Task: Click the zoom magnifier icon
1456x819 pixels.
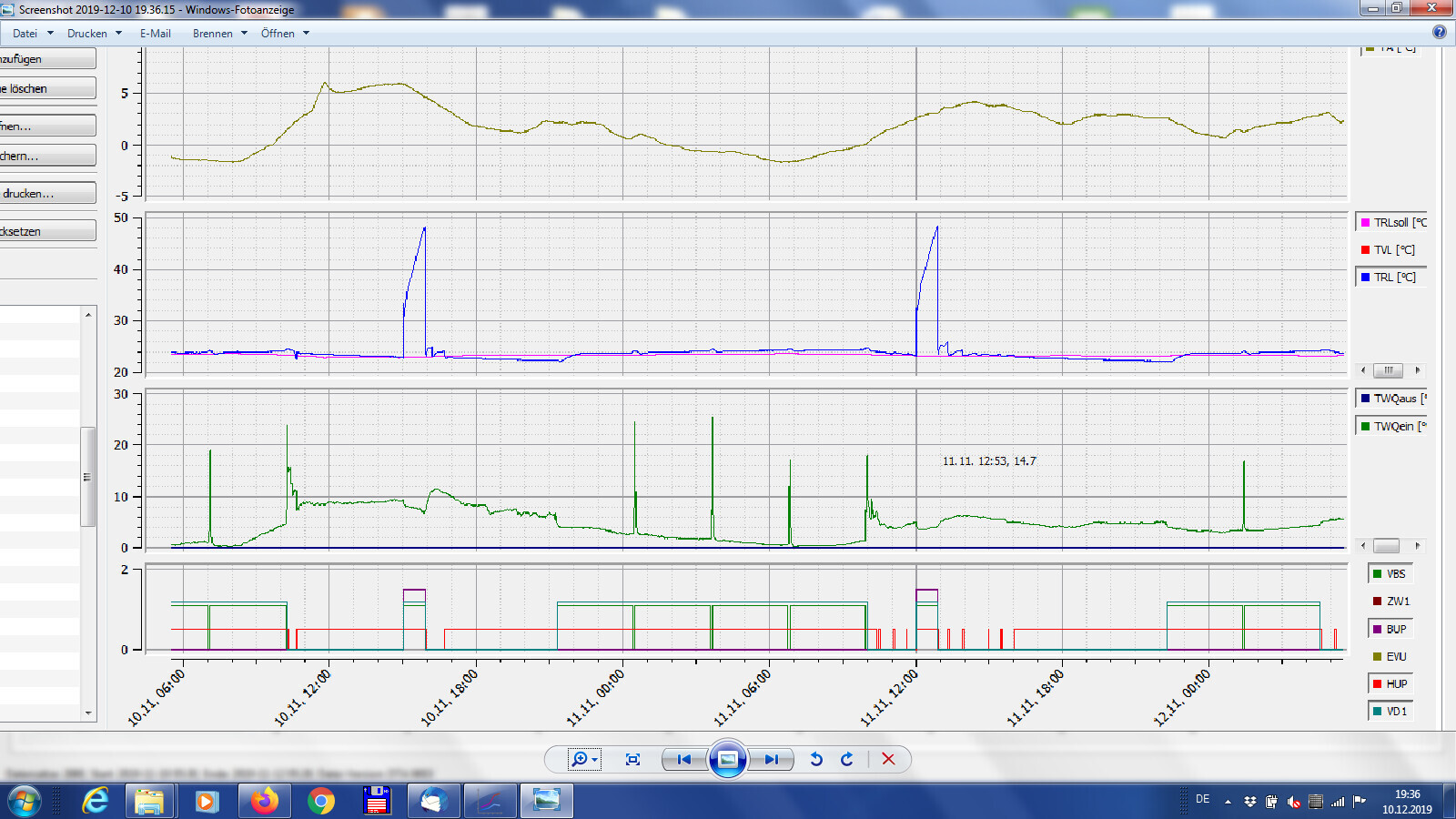Action: point(580,759)
